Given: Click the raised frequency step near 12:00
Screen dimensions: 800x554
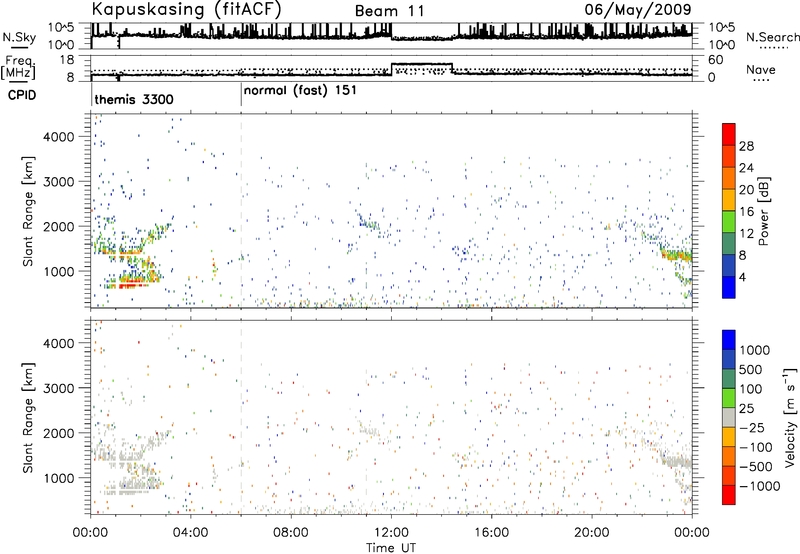Looking at the screenshot, I should [421, 64].
